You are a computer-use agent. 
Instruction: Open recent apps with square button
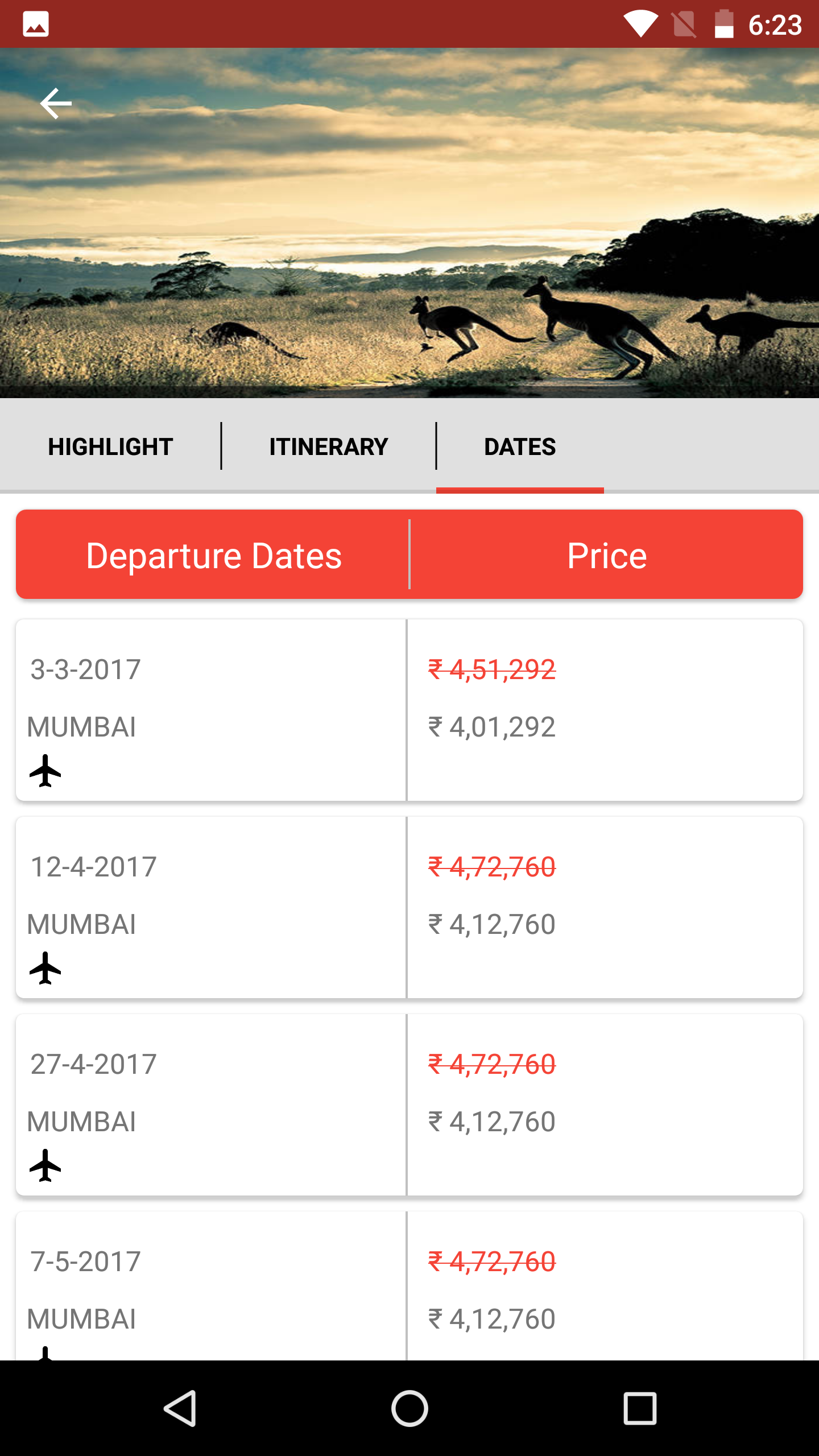pyautogui.click(x=640, y=1408)
